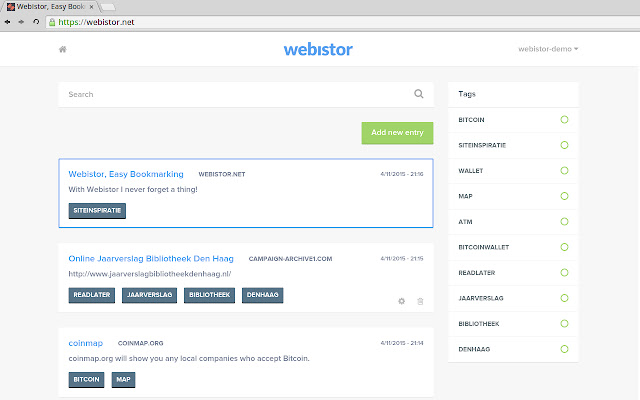Image resolution: width=640 pixels, height=400 pixels.
Task: Select WALLET in the Tags sidebar
Action: click(471, 171)
